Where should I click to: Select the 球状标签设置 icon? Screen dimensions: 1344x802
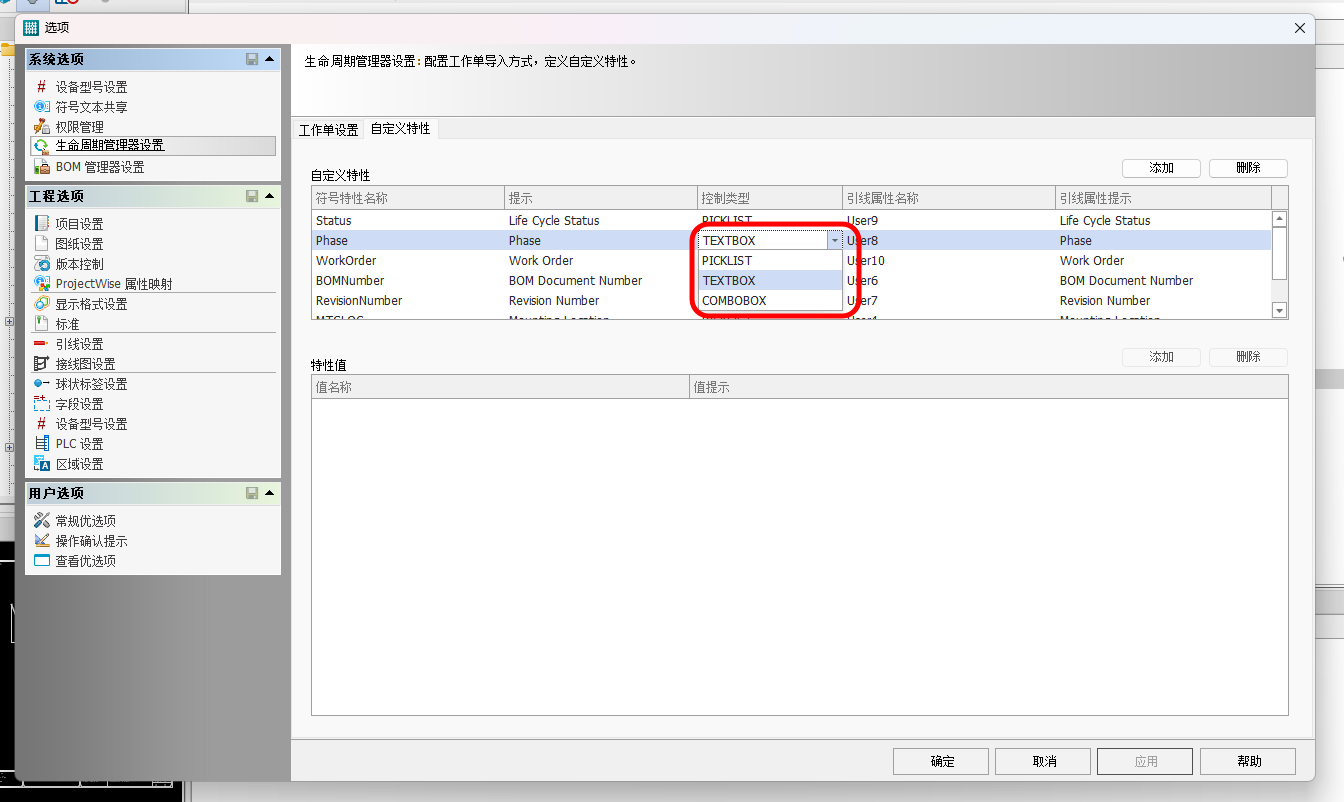(41, 384)
